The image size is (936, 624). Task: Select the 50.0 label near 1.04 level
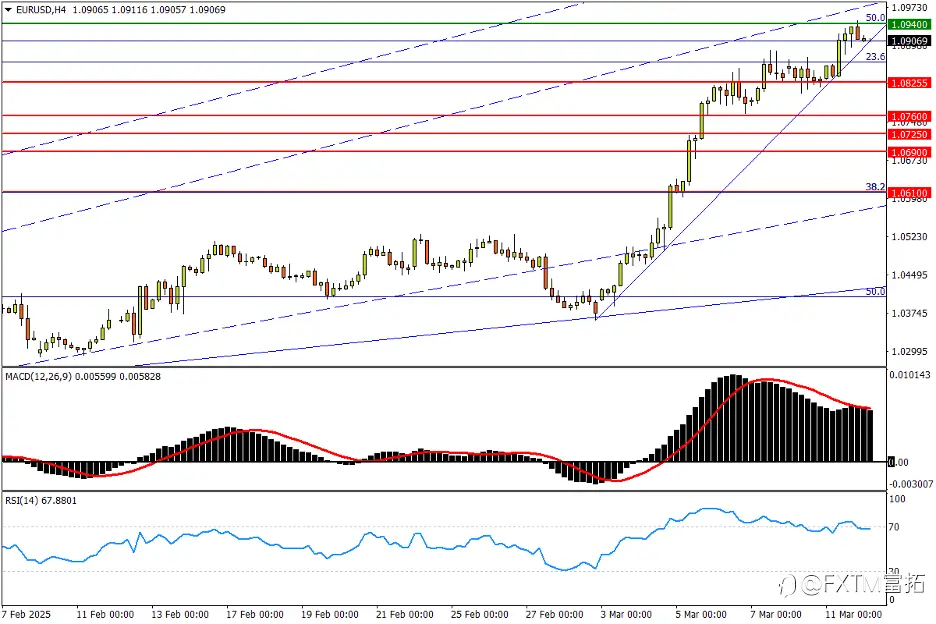coord(875,291)
